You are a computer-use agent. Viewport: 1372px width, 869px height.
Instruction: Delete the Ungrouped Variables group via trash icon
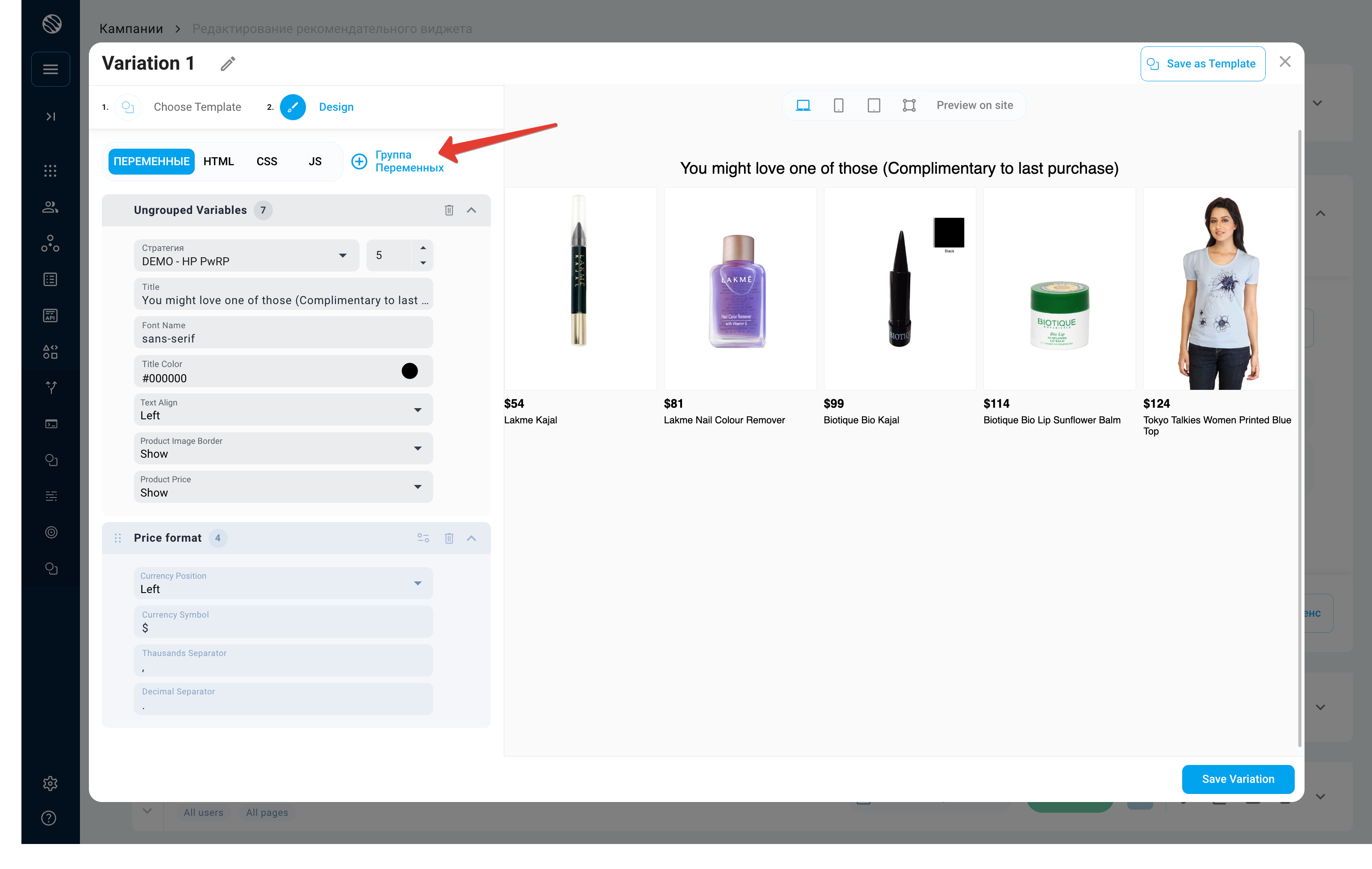coord(449,210)
